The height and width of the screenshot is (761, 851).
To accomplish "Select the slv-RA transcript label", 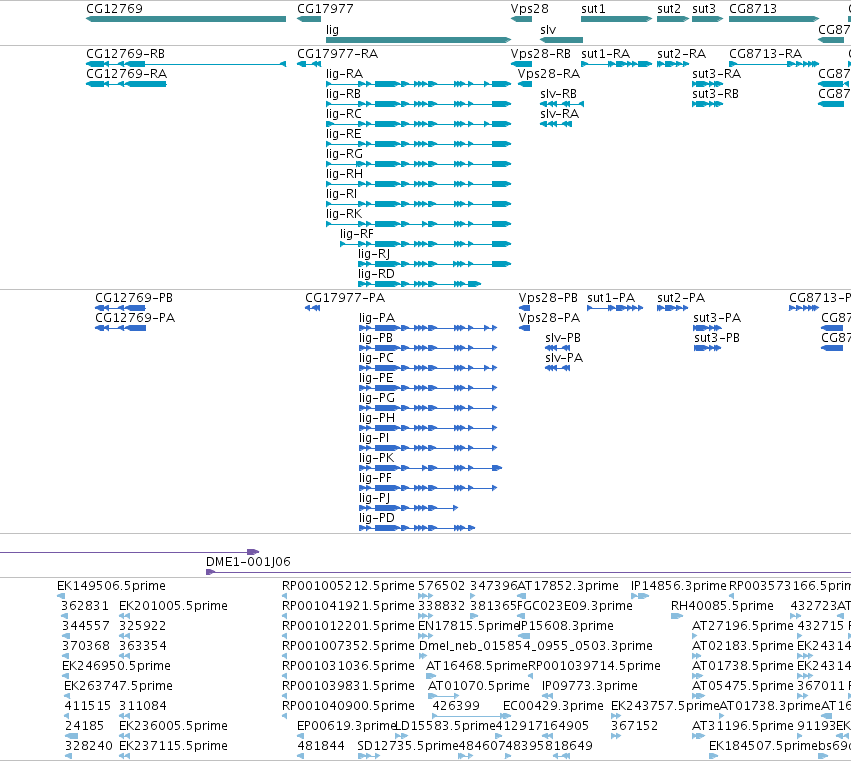I will click(560, 114).
